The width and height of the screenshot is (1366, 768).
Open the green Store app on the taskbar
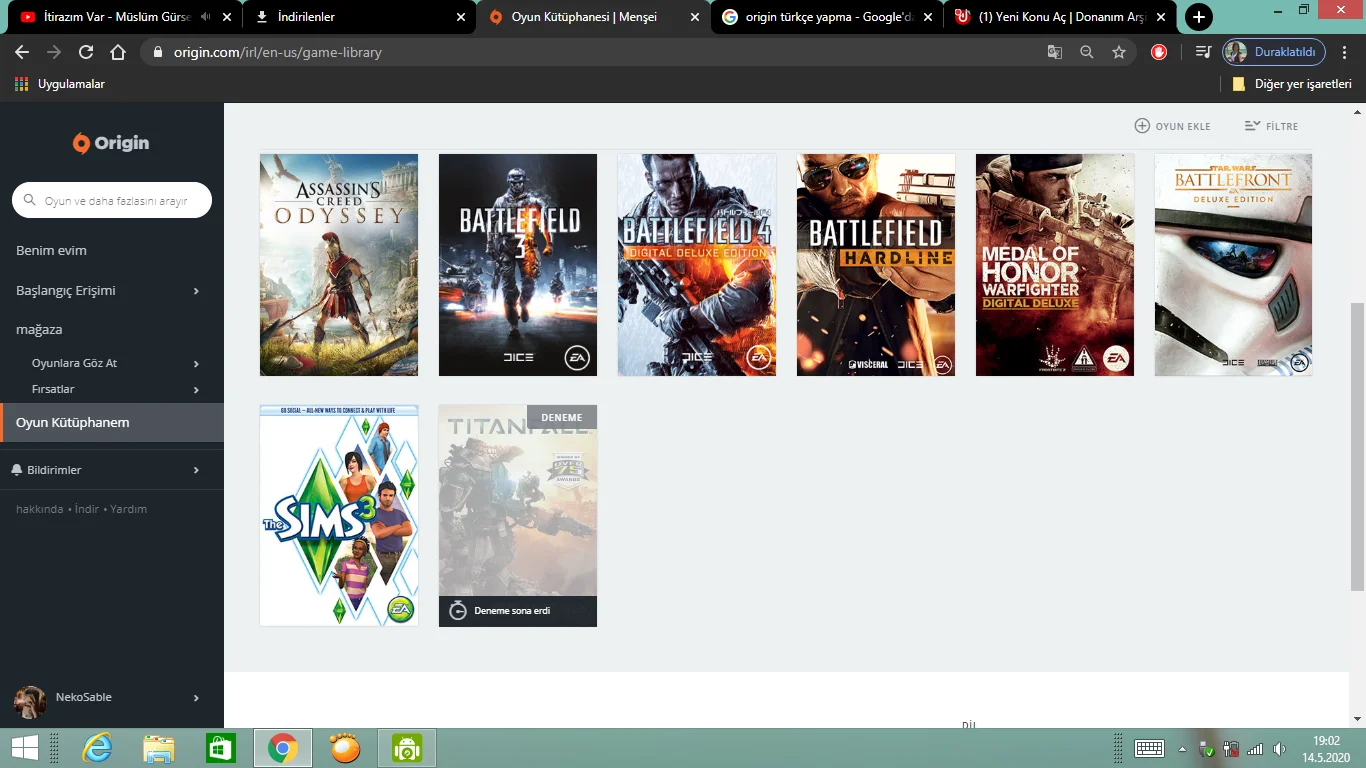[221, 748]
